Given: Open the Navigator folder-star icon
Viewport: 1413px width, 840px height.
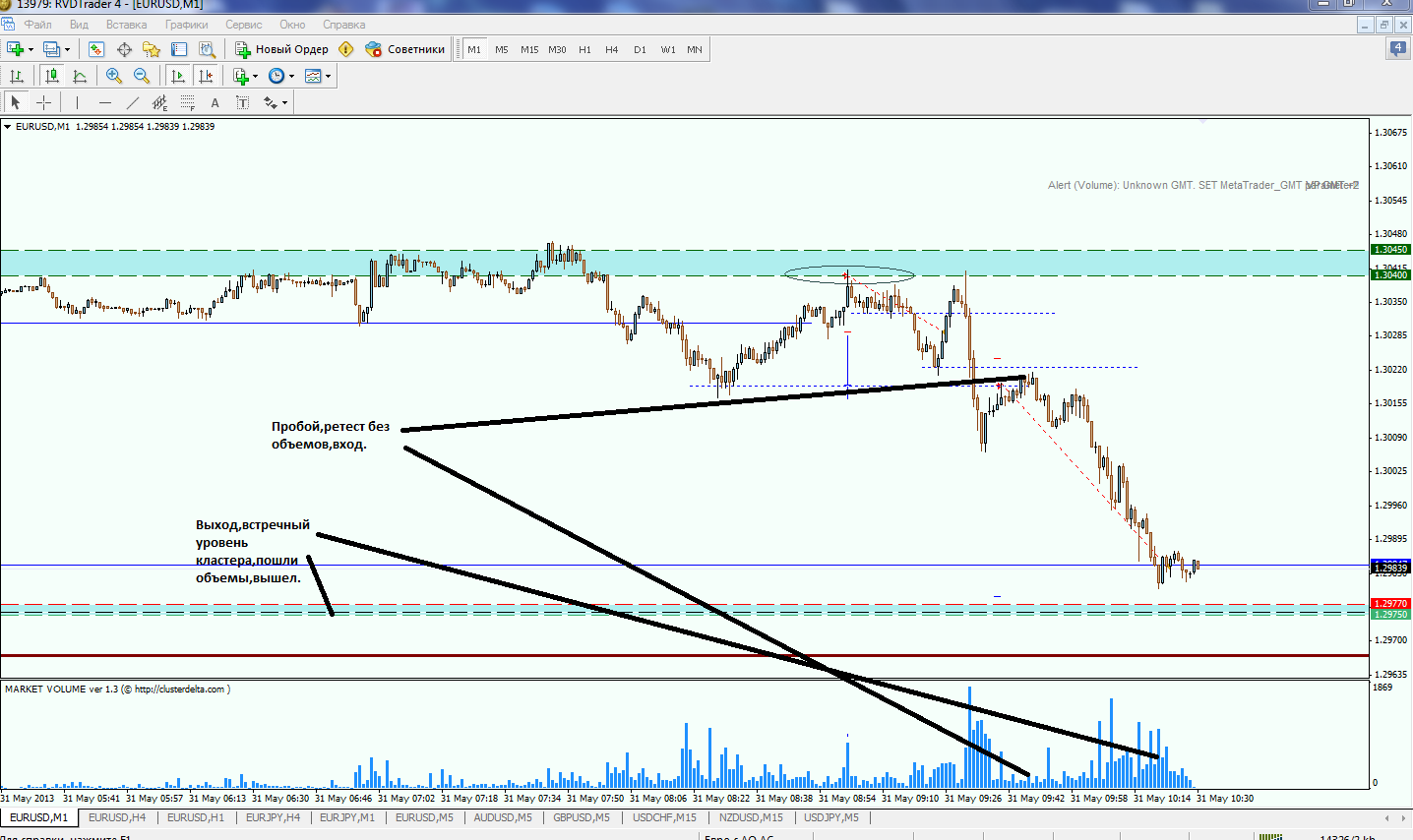Looking at the screenshot, I should pyautogui.click(x=152, y=49).
